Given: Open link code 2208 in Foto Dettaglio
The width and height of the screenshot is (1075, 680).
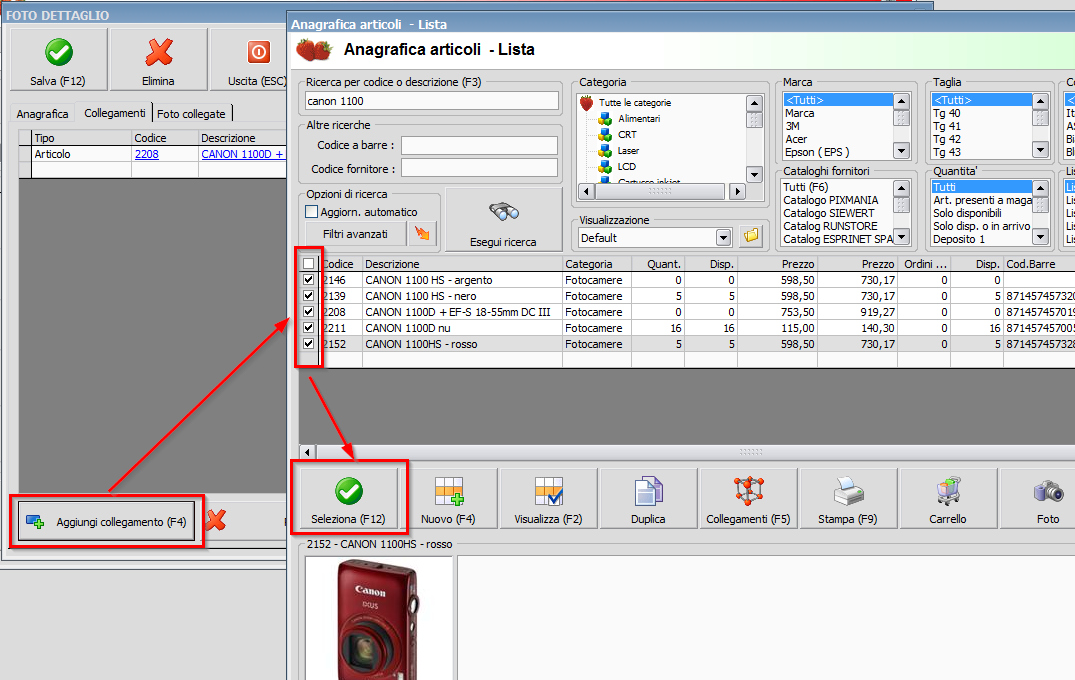Looking at the screenshot, I should [147, 154].
